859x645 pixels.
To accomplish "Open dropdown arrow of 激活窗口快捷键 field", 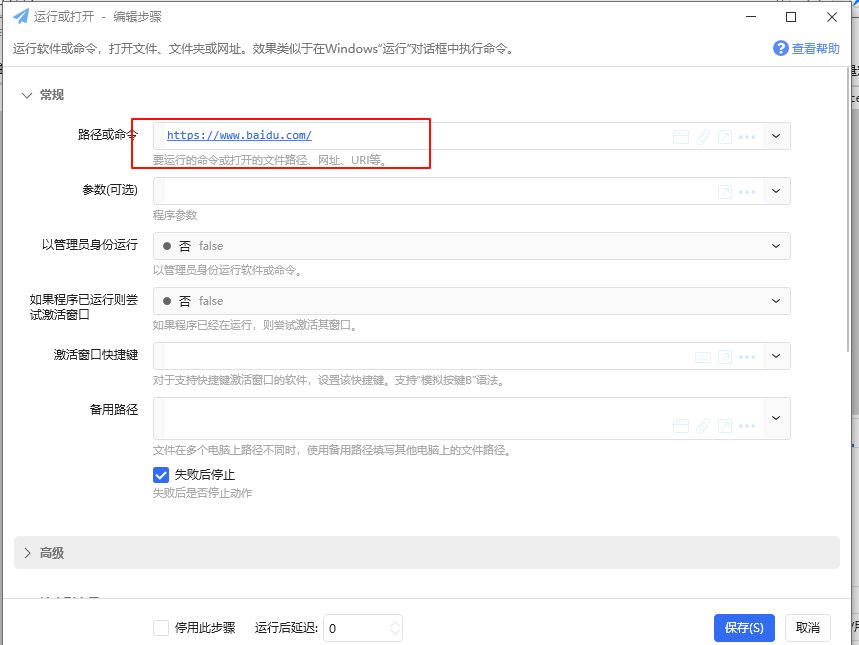I will click(776, 356).
